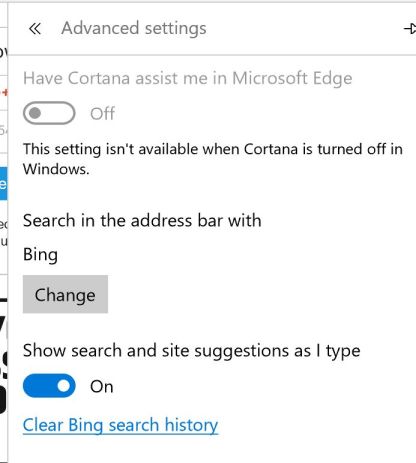
Task: Toggle Have Cortana assist me switch
Action: 49,113
